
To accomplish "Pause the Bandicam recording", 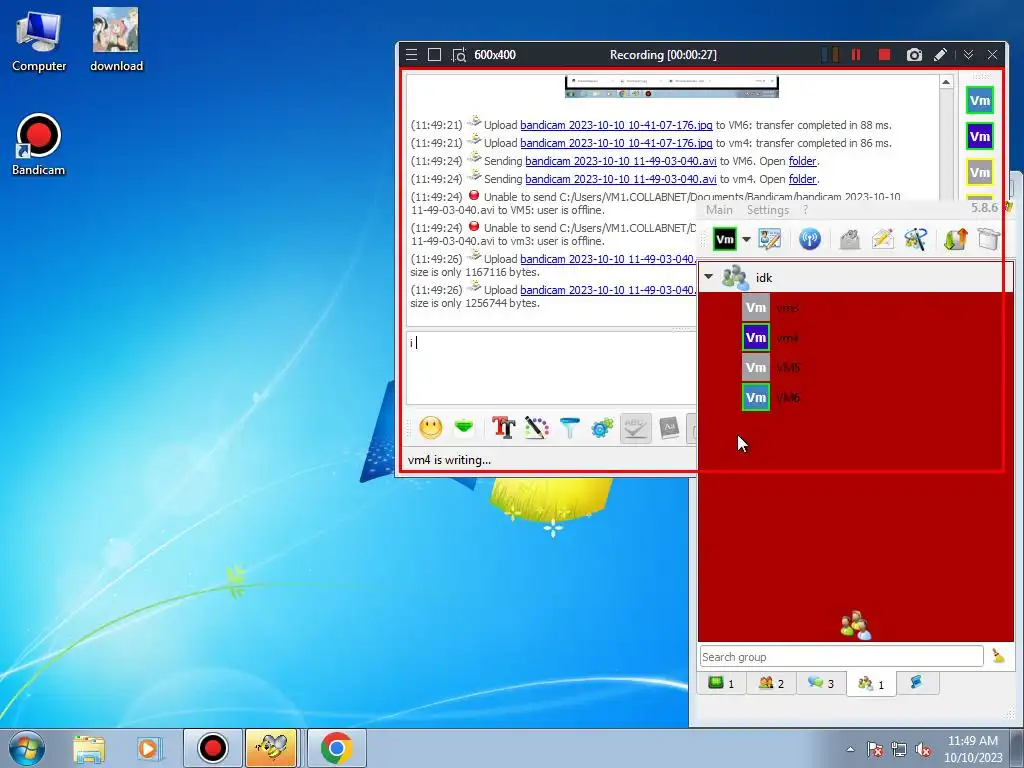I will [x=856, y=55].
